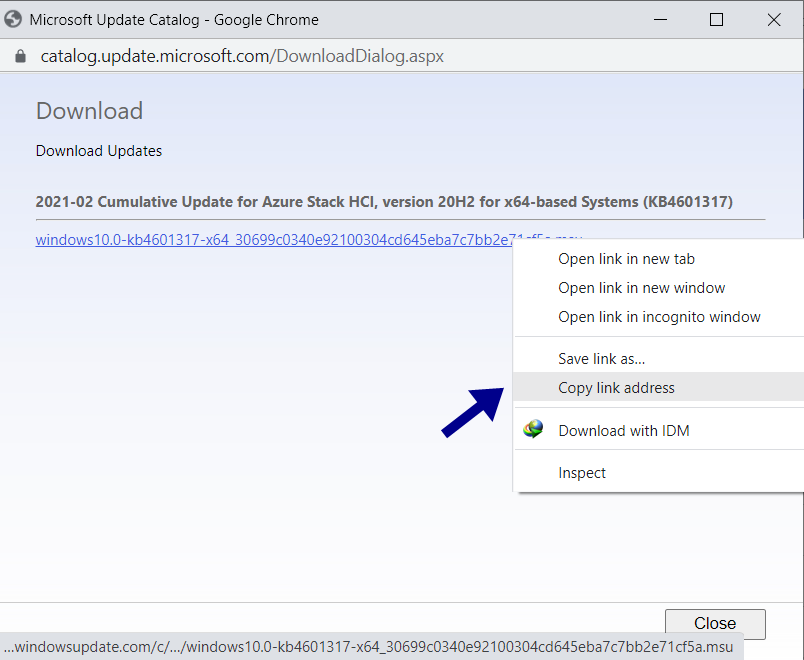
Task: Click the page favicon in the title bar
Action: [x=13, y=19]
